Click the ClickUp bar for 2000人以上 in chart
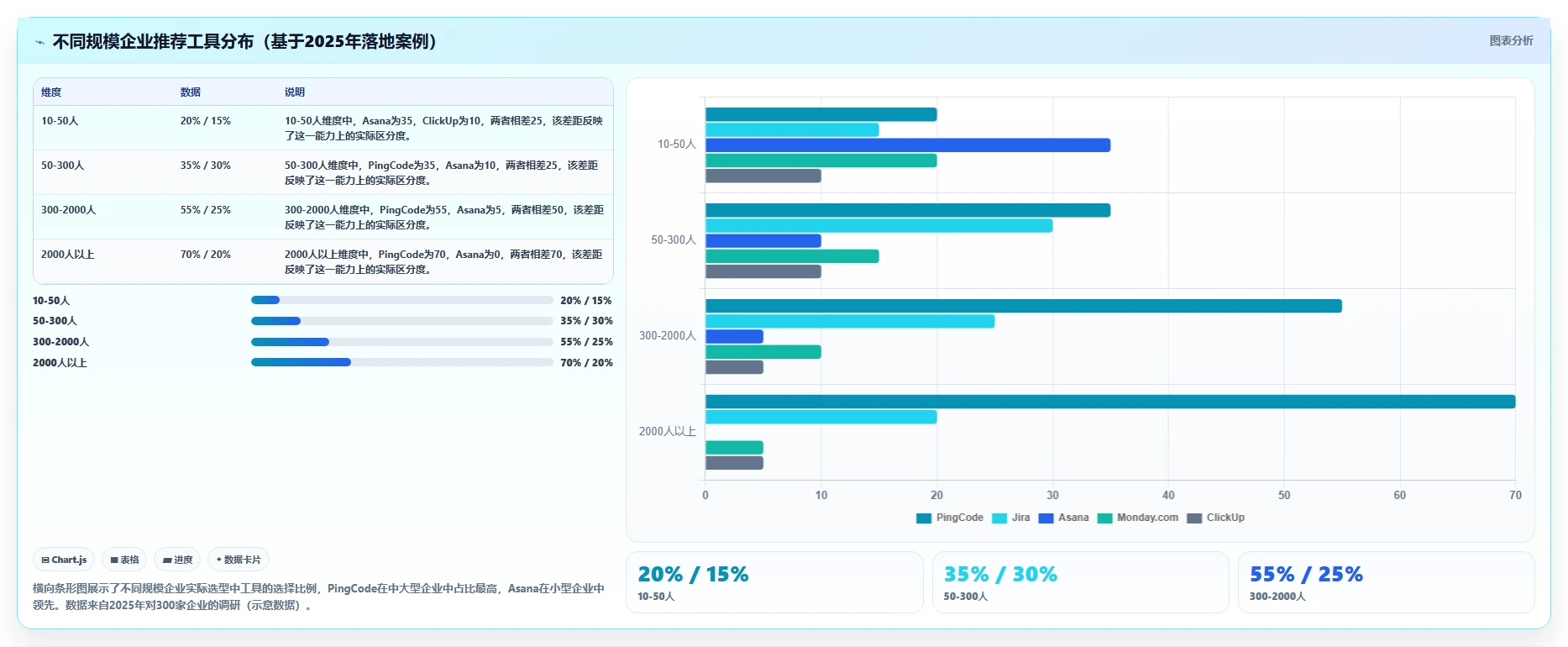Viewport: 1568px width, 647px height. click(x=734, y=463)
